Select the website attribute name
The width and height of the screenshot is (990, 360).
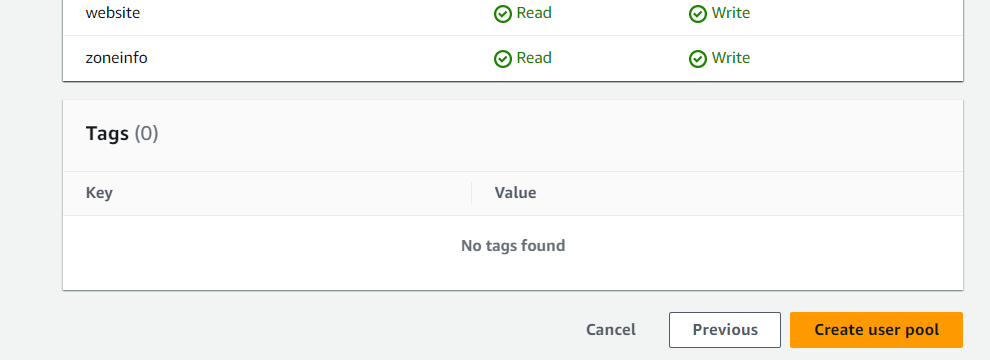(113, 13)
